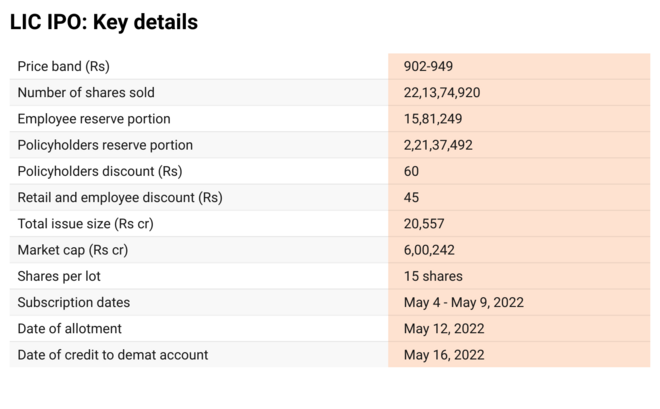
Task: Click the shares sold value 22,13,74,920
Action: [442, 92]
